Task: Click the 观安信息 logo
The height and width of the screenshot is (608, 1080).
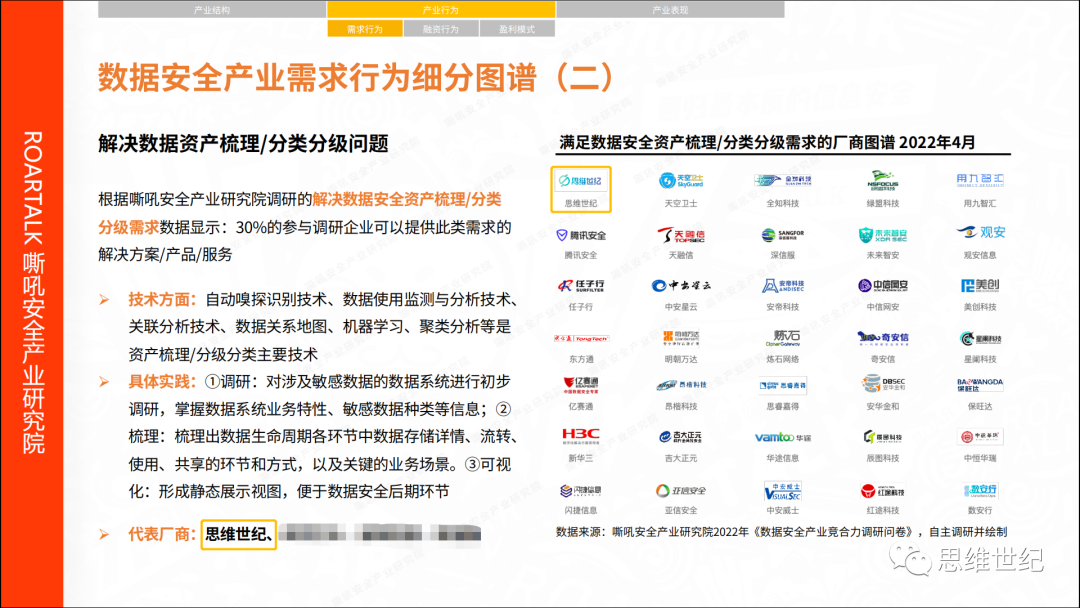Action: point(979,233)
